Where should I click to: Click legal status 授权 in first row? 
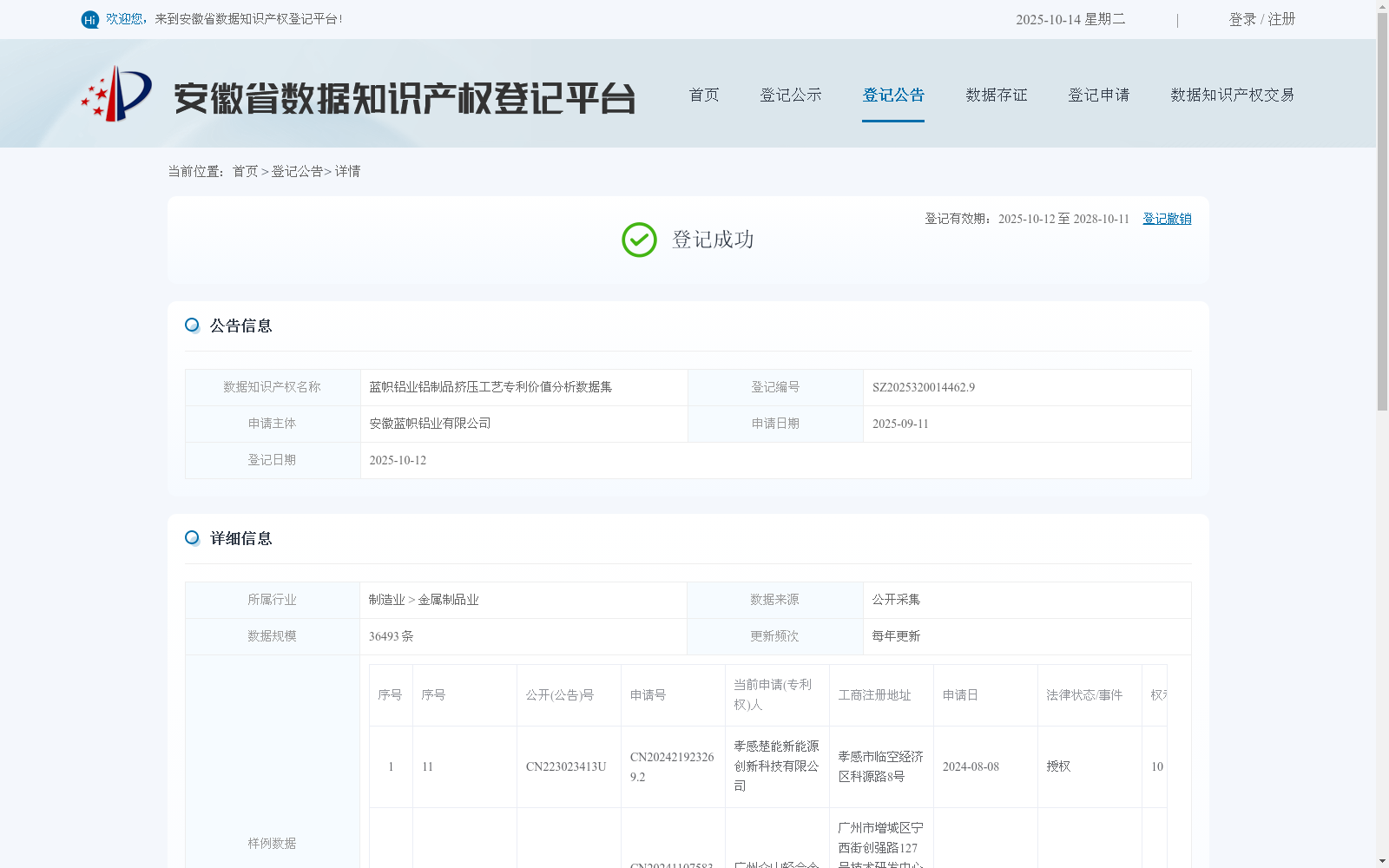[1058, 767]
